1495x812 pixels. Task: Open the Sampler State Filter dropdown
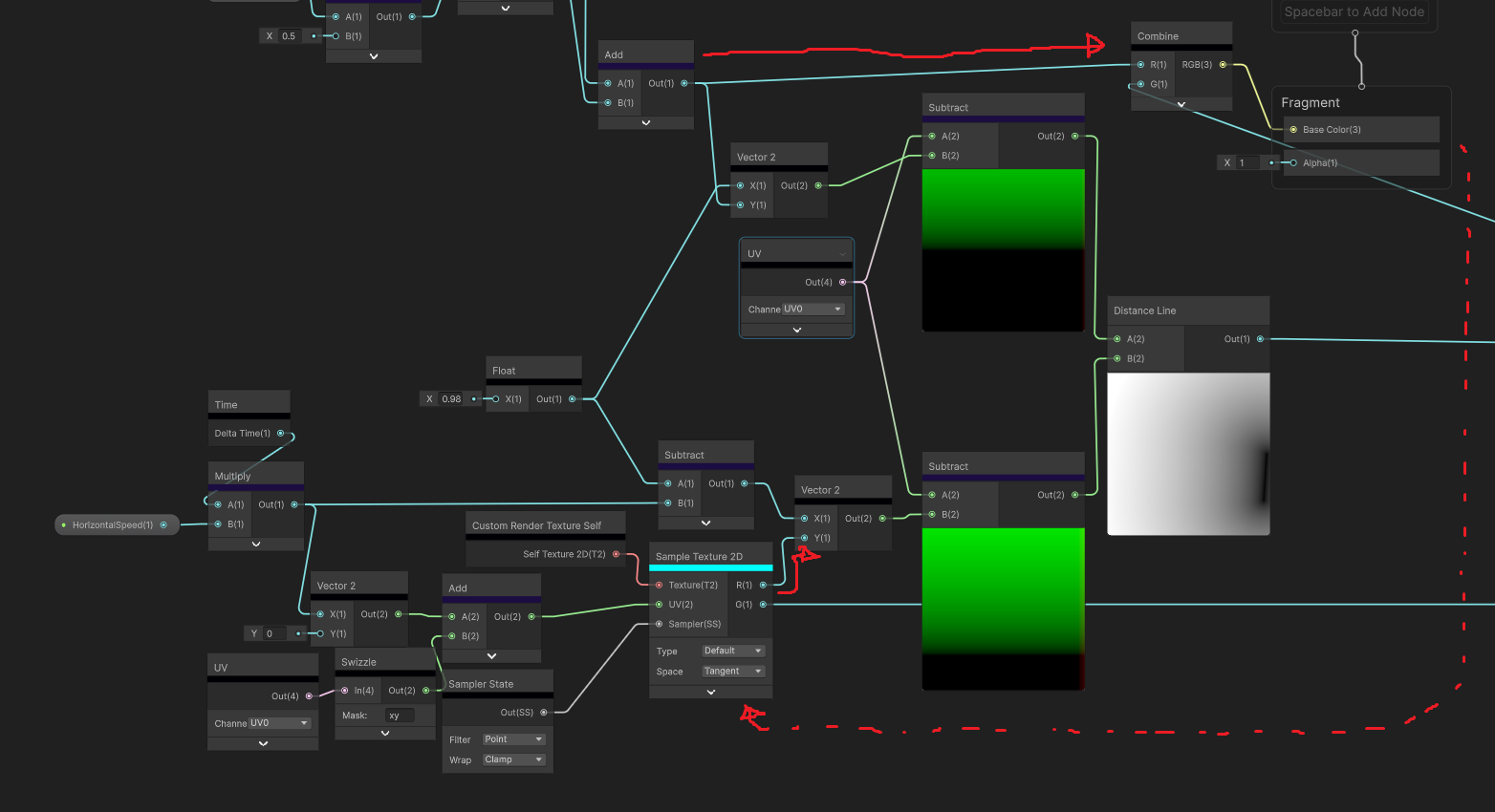coord(513,739)
